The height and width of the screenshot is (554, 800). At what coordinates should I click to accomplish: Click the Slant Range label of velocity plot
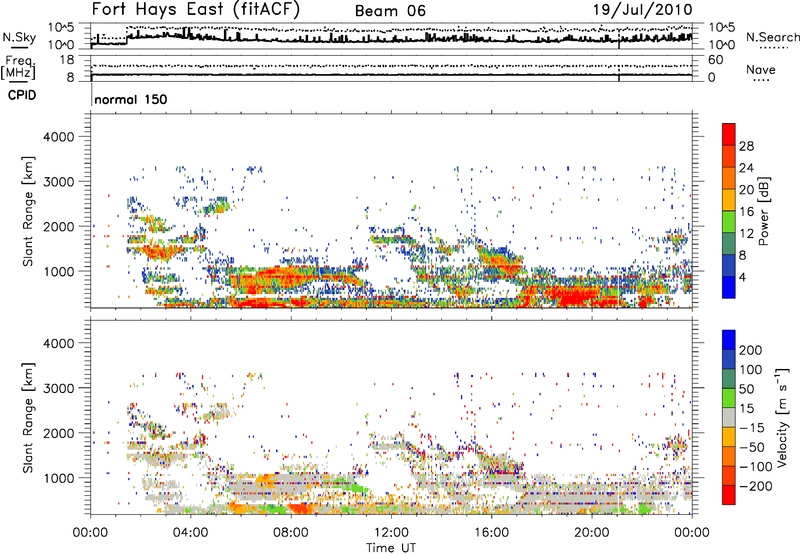28,417
